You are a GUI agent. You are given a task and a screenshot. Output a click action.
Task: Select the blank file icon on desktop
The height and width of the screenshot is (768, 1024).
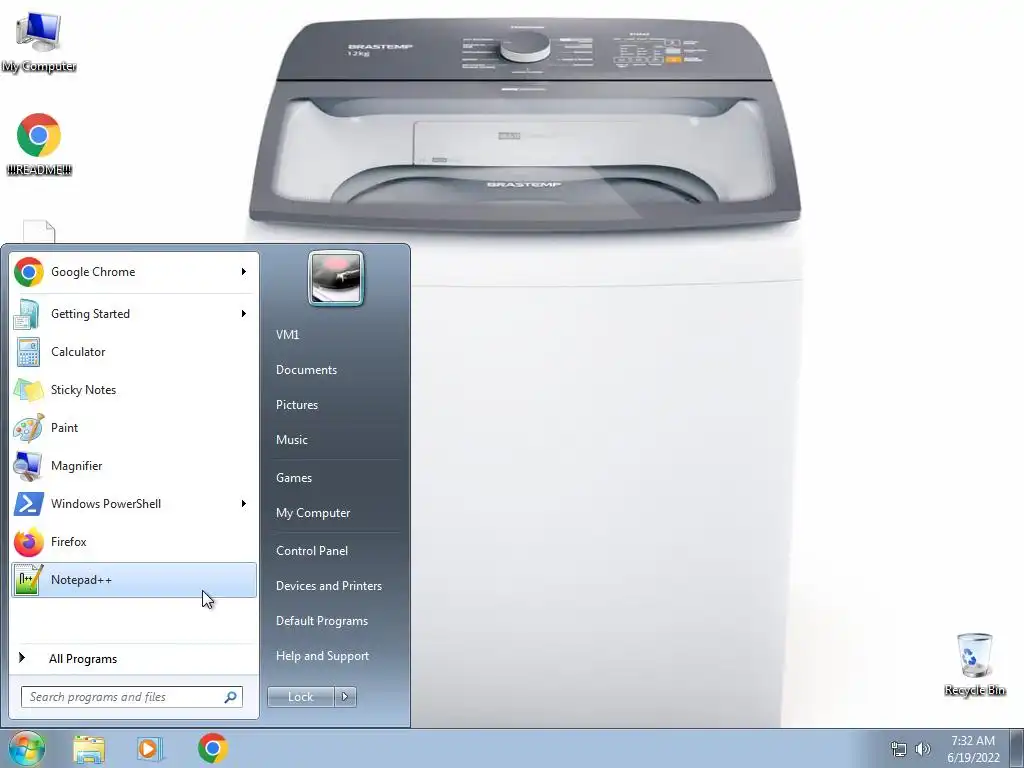click(39, 231)
